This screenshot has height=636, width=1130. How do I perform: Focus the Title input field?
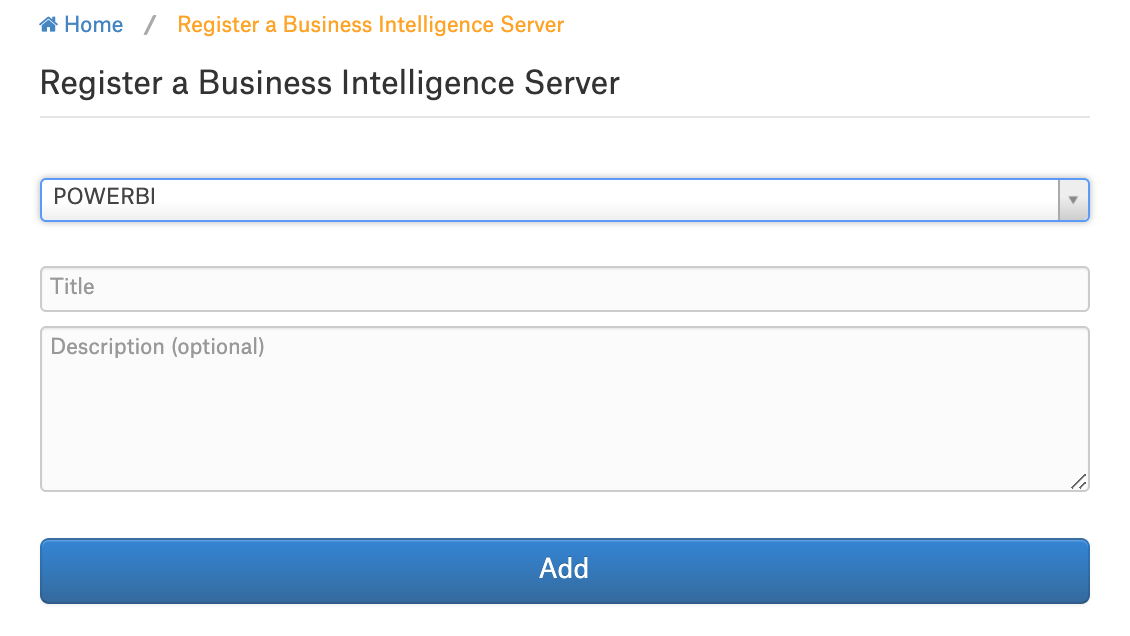point(564,289)
